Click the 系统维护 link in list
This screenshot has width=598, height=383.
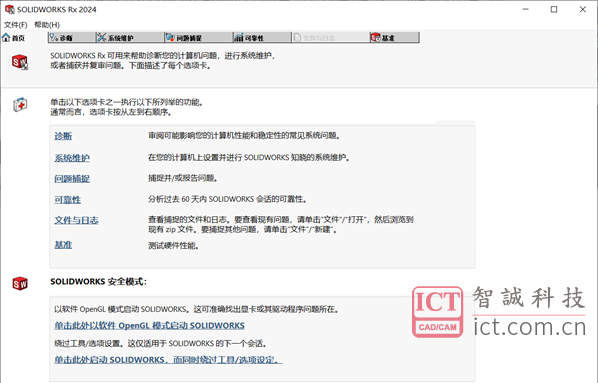(x=72, y=158)
